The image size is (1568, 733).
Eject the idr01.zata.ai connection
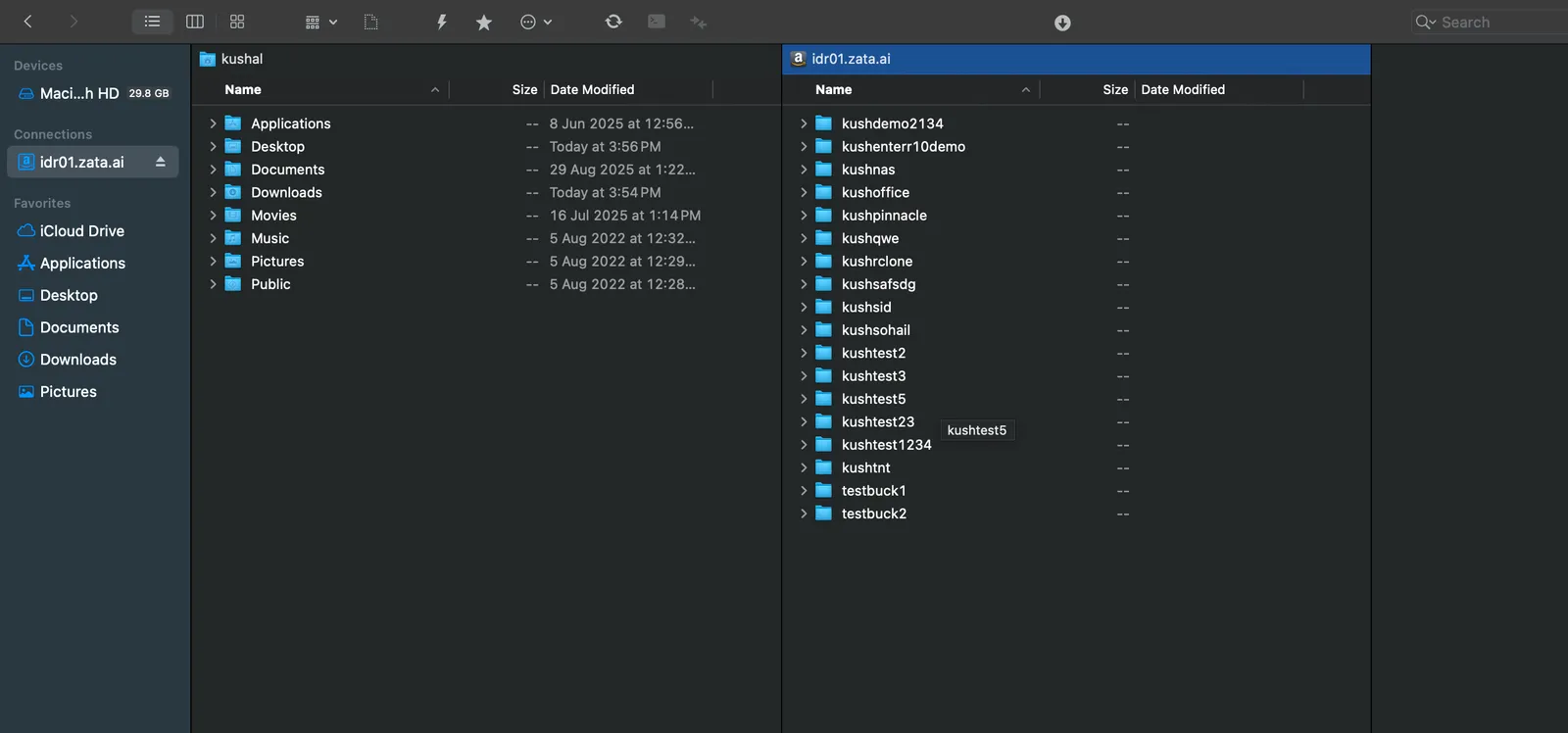[161, 162]
